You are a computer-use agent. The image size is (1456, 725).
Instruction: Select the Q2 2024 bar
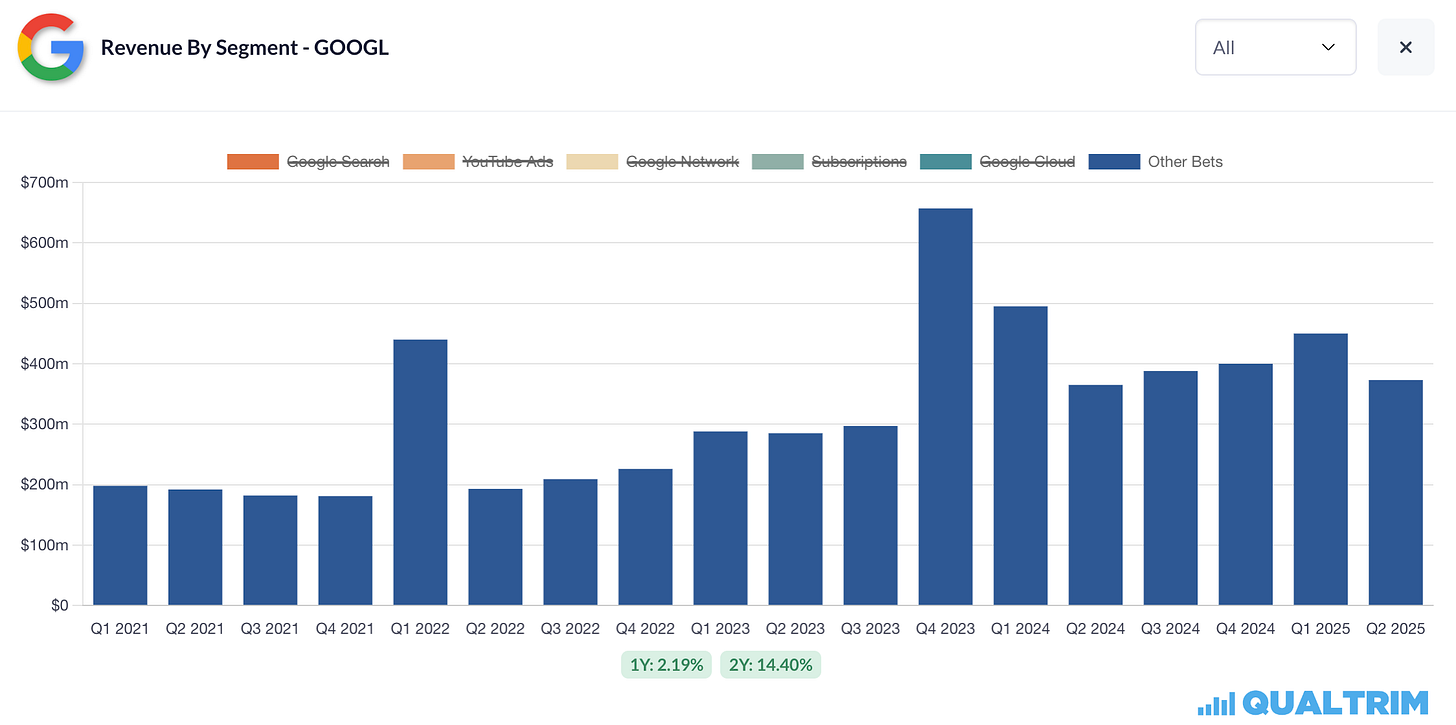(1095, 495)
